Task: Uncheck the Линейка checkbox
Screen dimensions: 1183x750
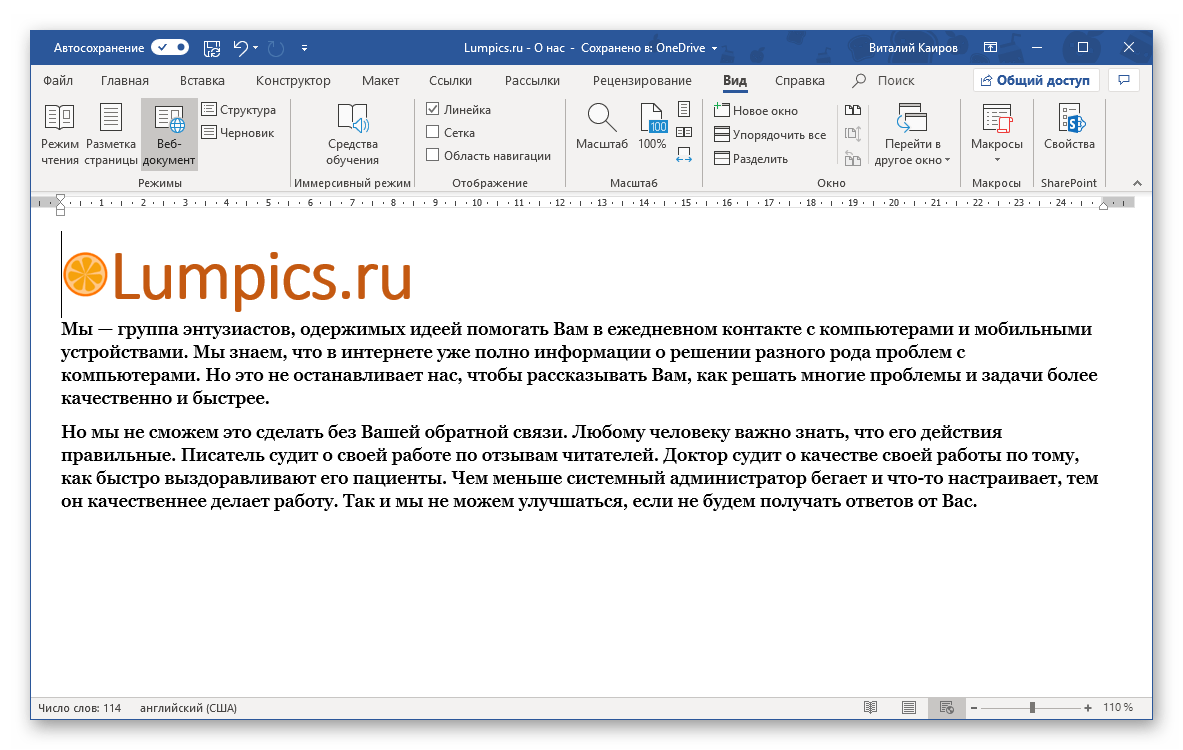Action: [x=433, y=109]
